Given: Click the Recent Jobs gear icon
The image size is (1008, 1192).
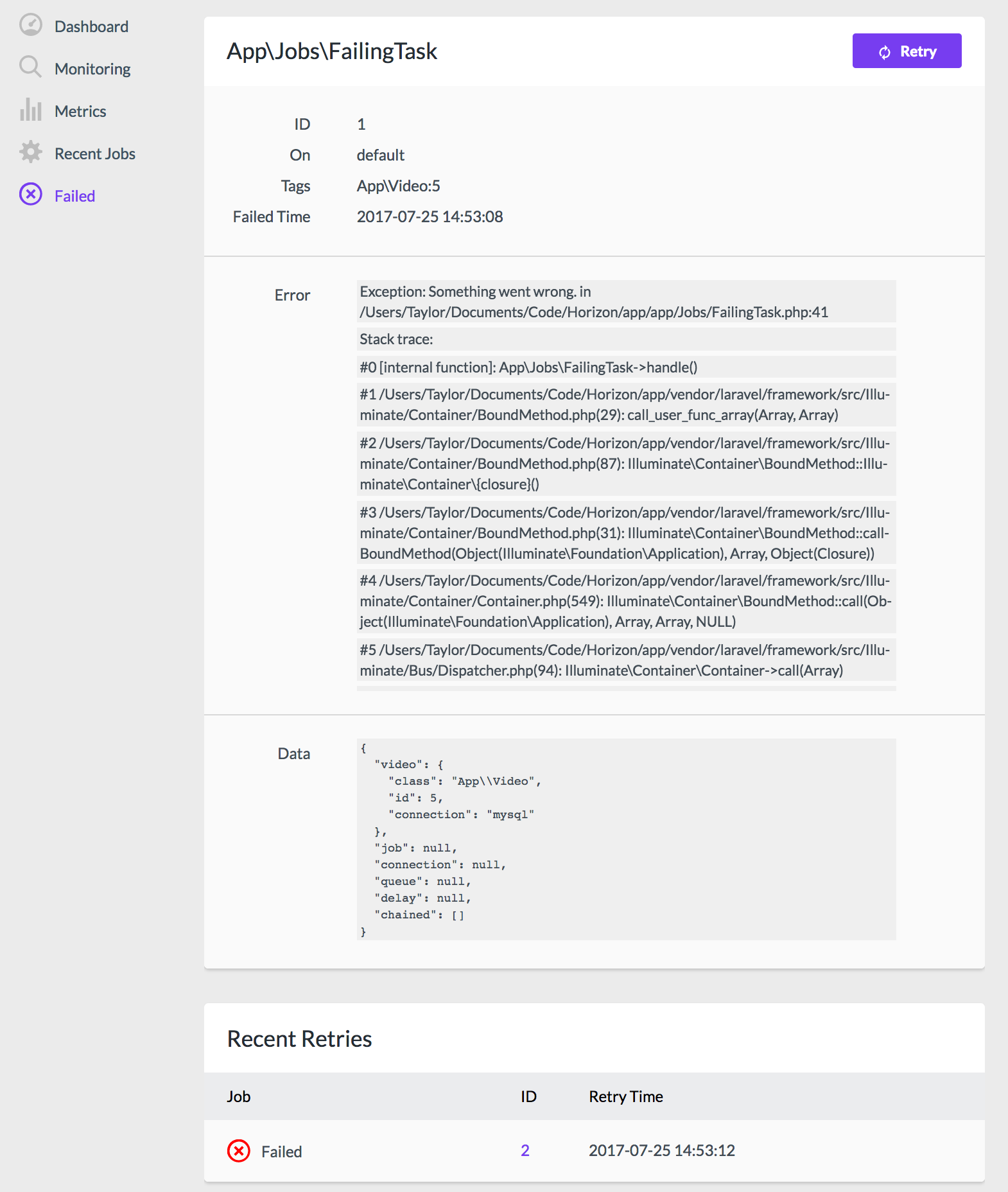Looking at the screenshot, I should [30, 152].
